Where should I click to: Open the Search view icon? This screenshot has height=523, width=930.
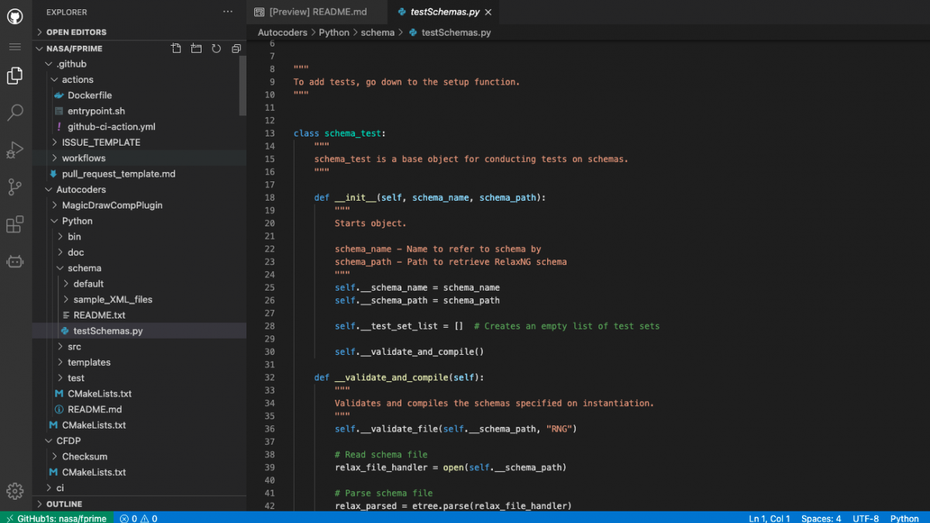[15, 113]
